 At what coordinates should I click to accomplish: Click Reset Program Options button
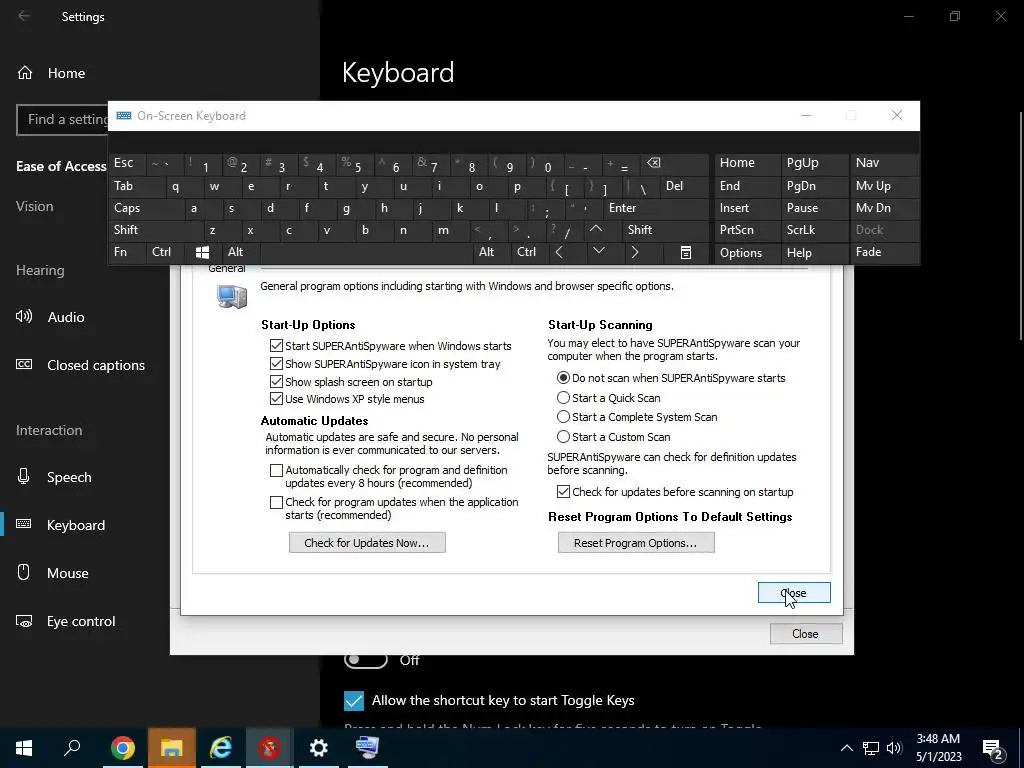pos(636,543)
